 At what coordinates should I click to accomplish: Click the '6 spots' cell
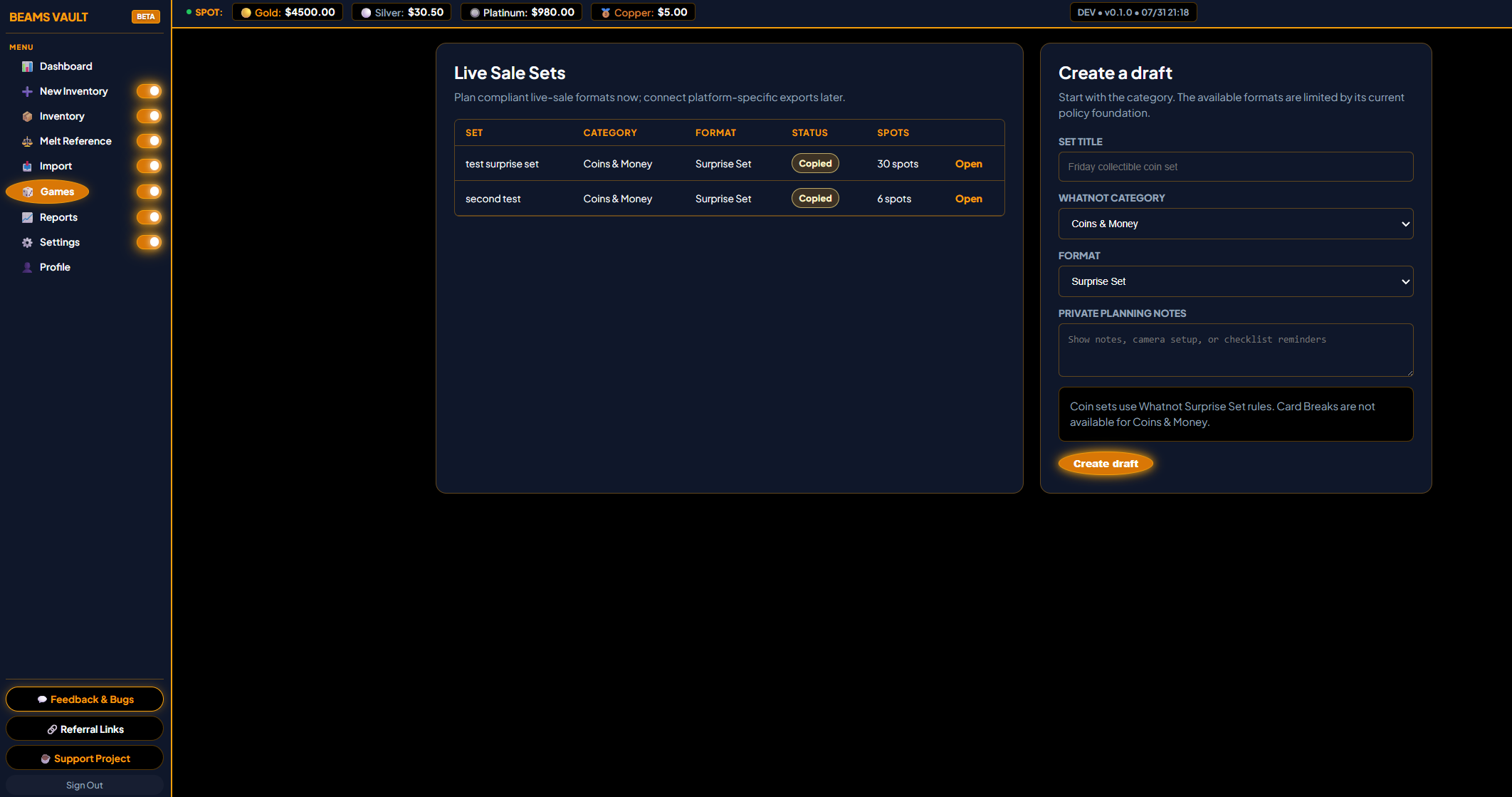click(894, 199)
